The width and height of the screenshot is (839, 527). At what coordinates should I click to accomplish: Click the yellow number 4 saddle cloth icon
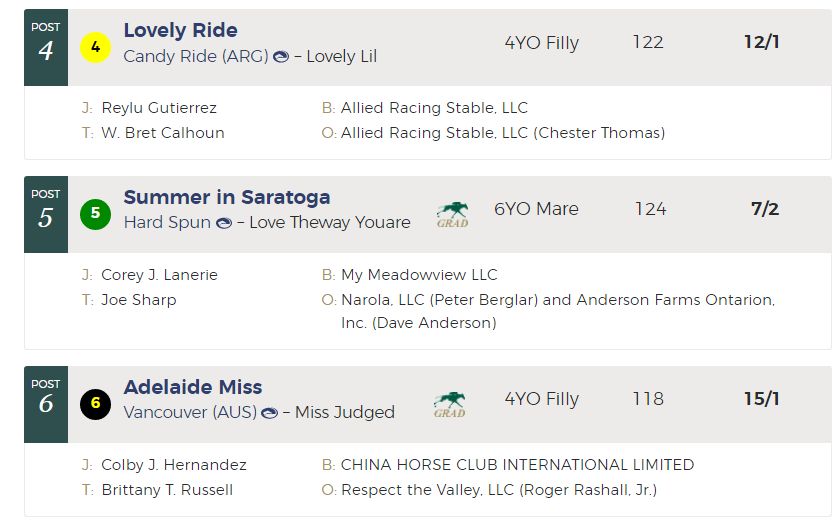pyautogui.click(x=95, y=47)
